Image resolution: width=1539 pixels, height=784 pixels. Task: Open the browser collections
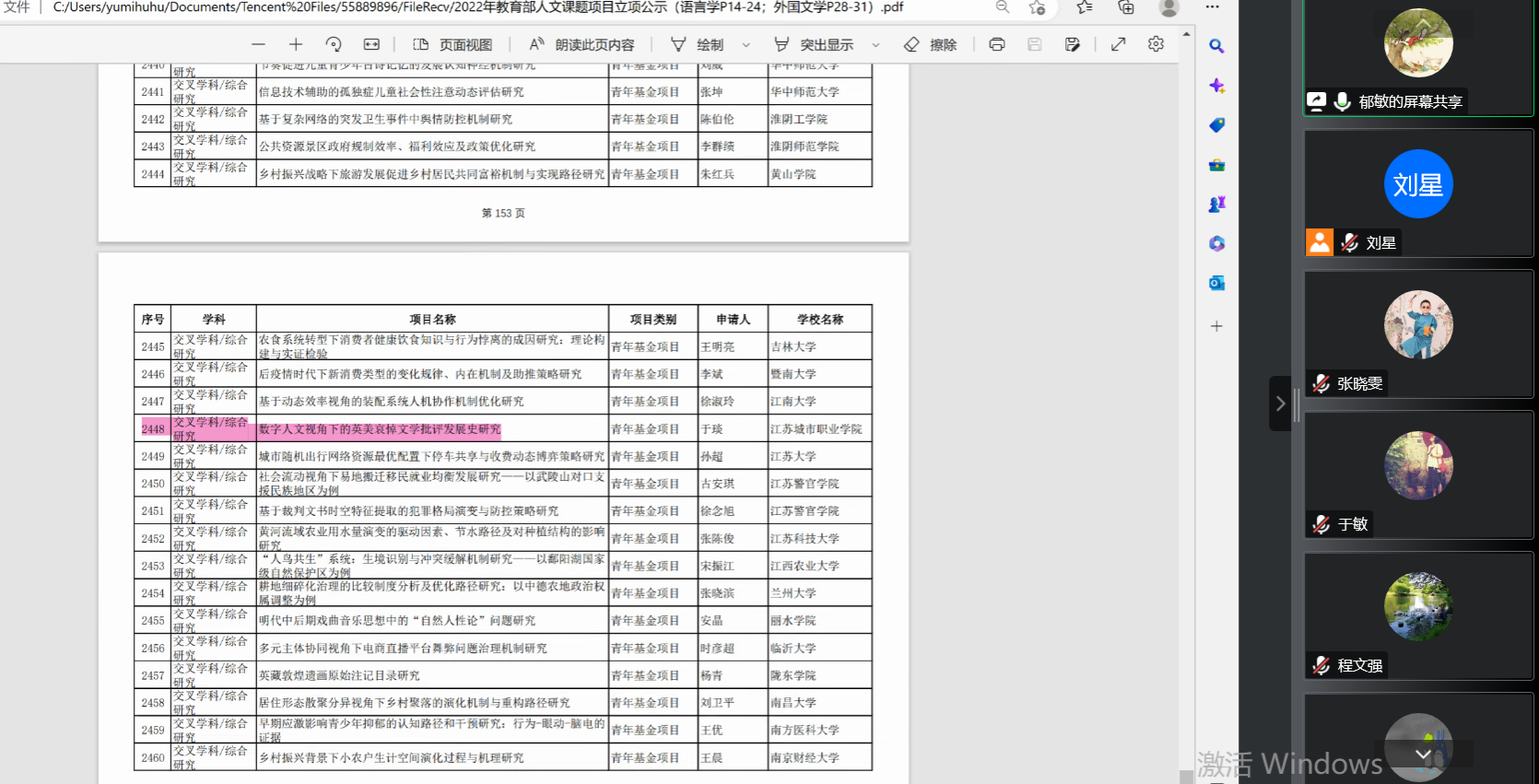(1126, 7)
